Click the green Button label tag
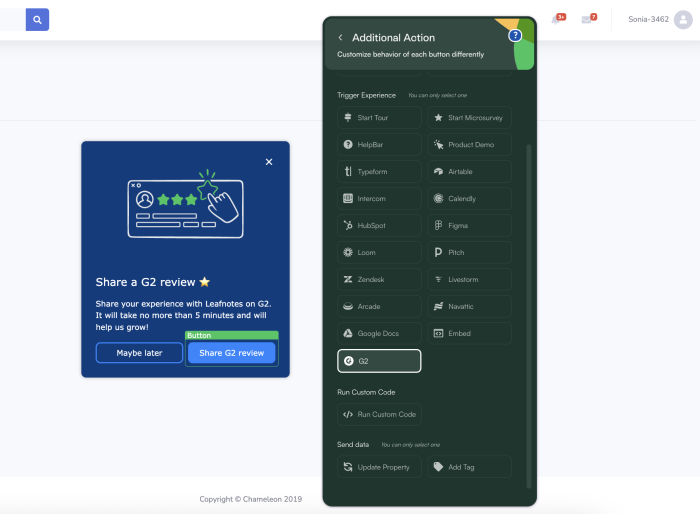Viewport: 700px width, 514px height. click(232, 335)
